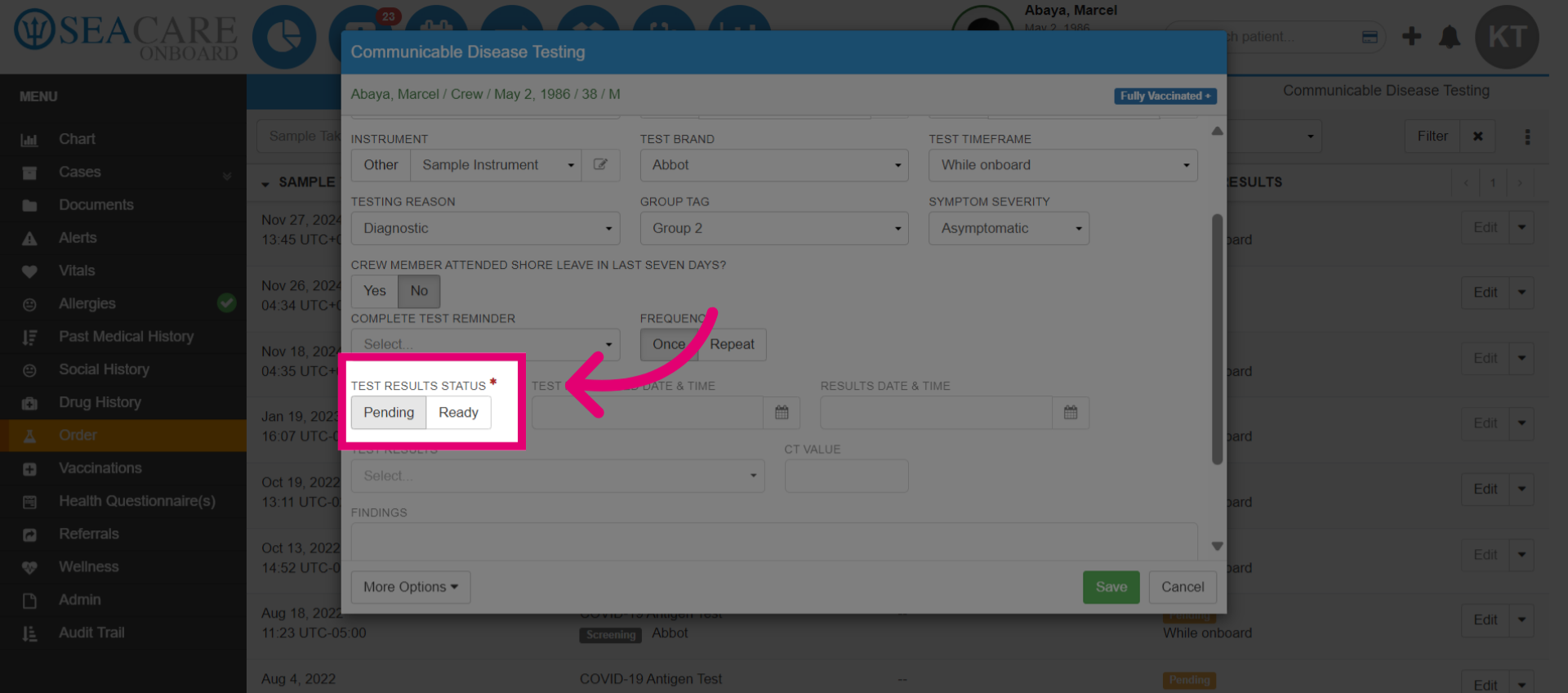Click the Referrals icon in sidebar
Viewport: 1568px width, 693px height.
coord(29,534)
